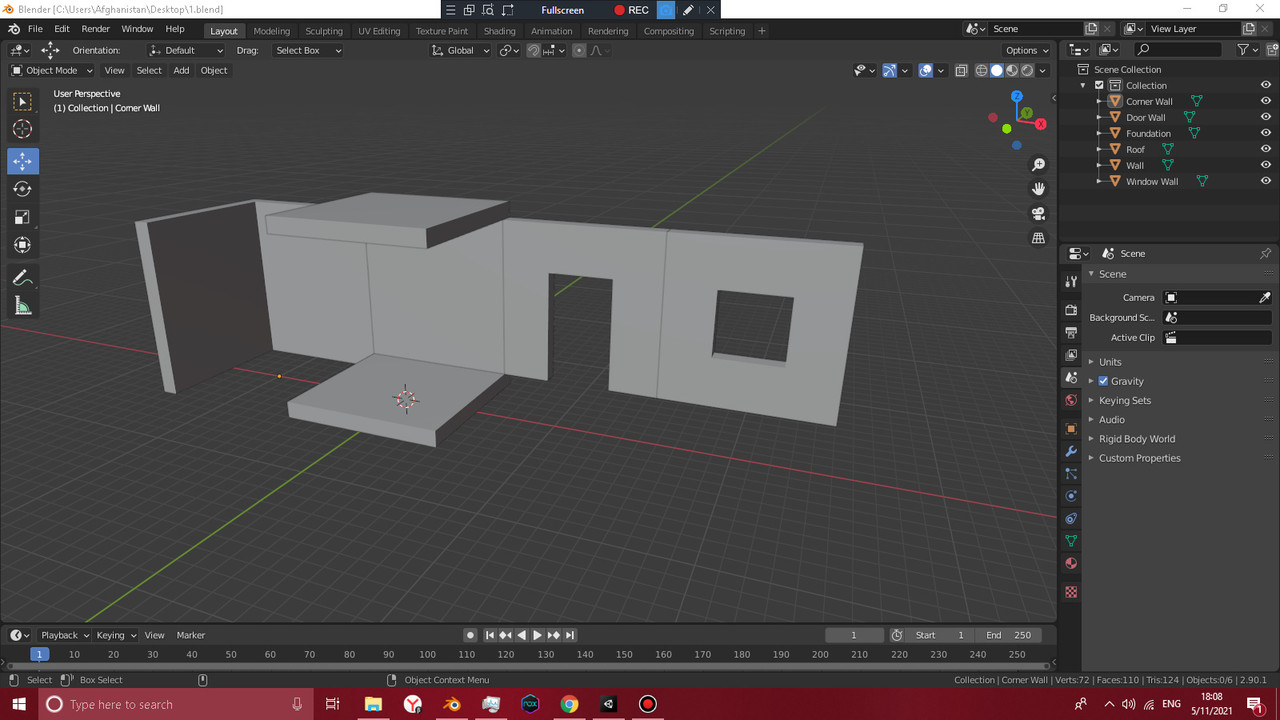Expand the Gravity settings checkbox section
Screen dimensions: 1280x720
[x=1091, y=380]
